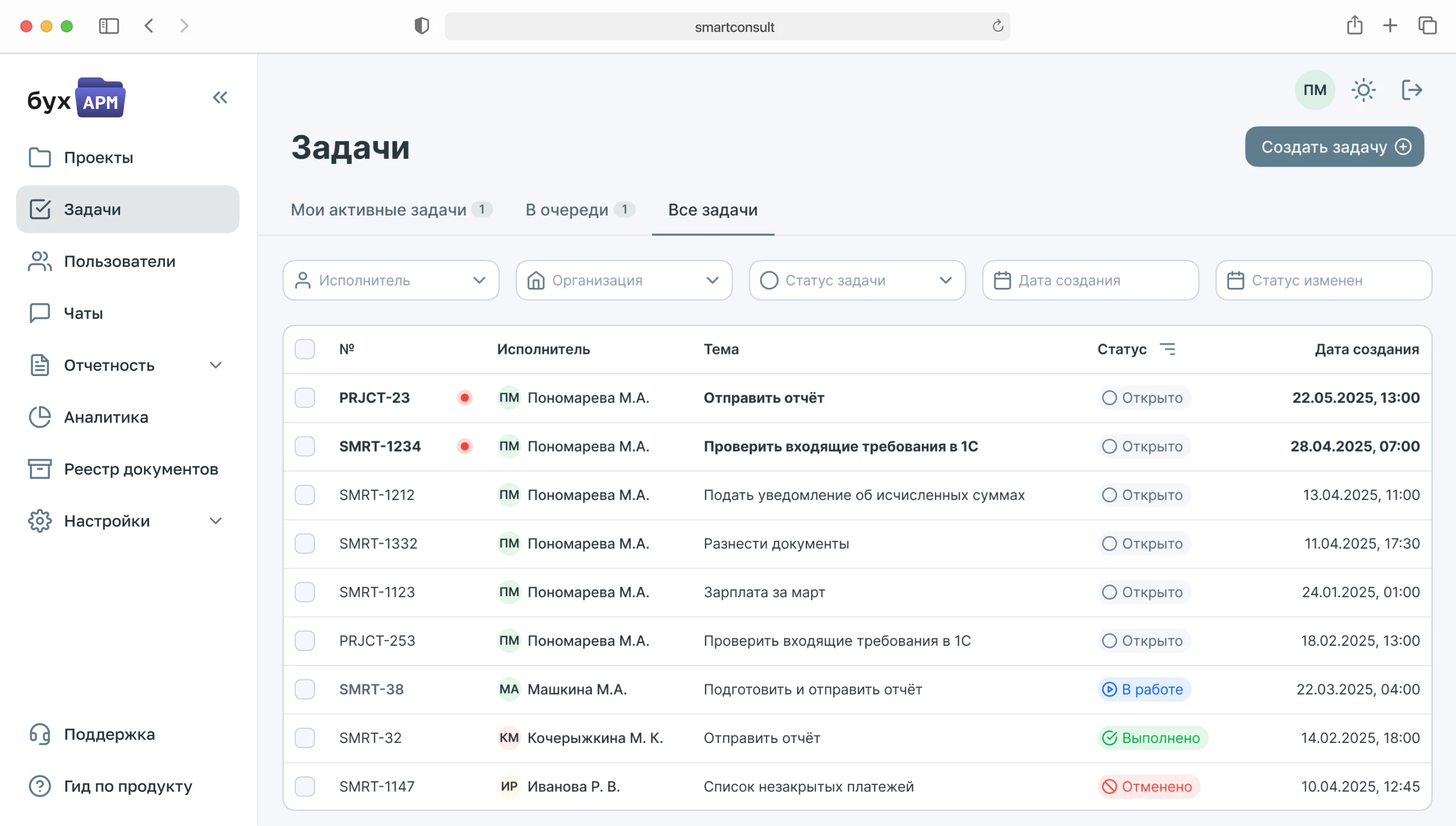Image resolution: width=1456 pixels, height=826 pixels.
Task: Open Реестр документов section
Action: [x=127, y=469]
